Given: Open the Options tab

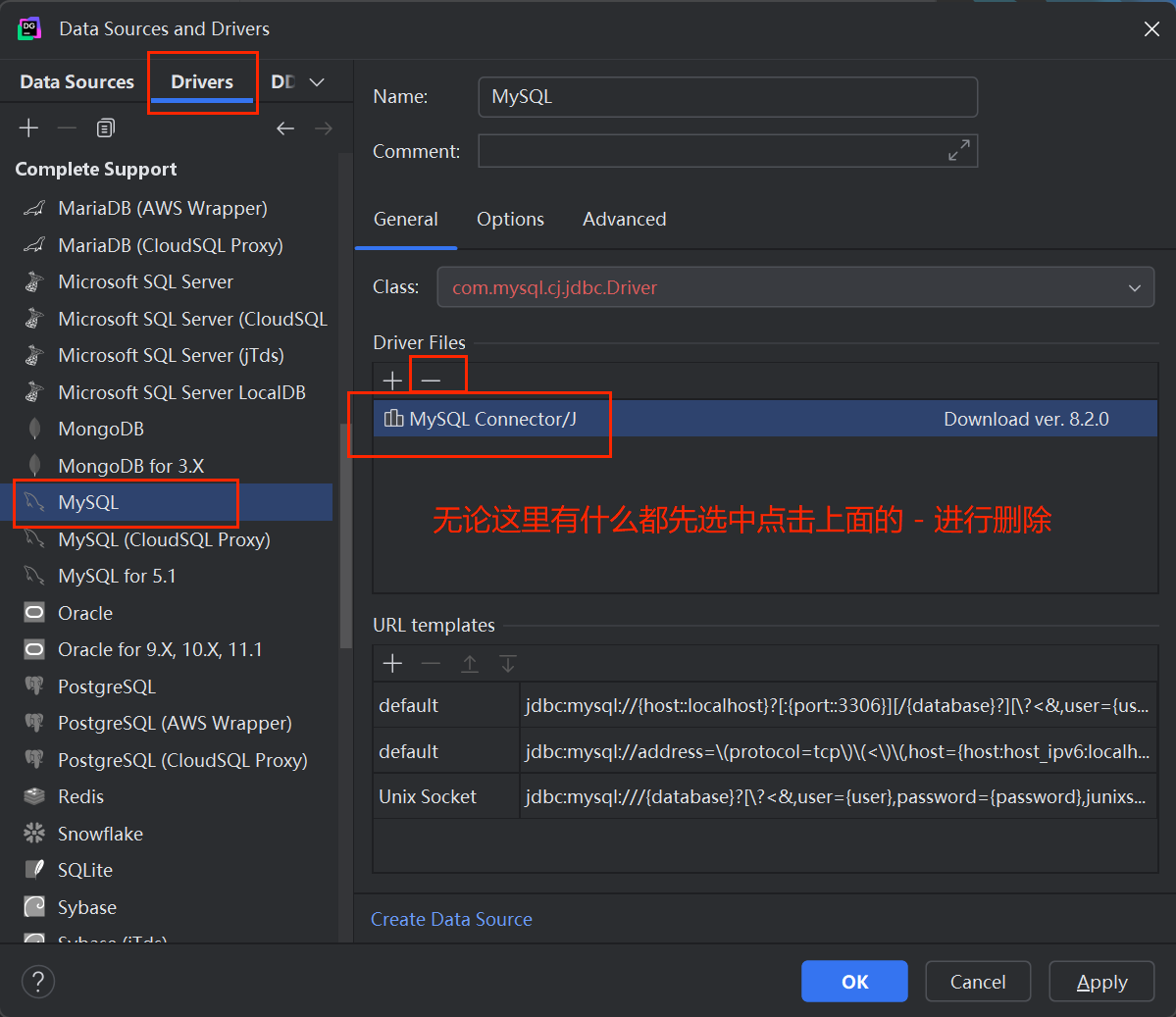Looking at the screenshot, I should click(510, 219).
